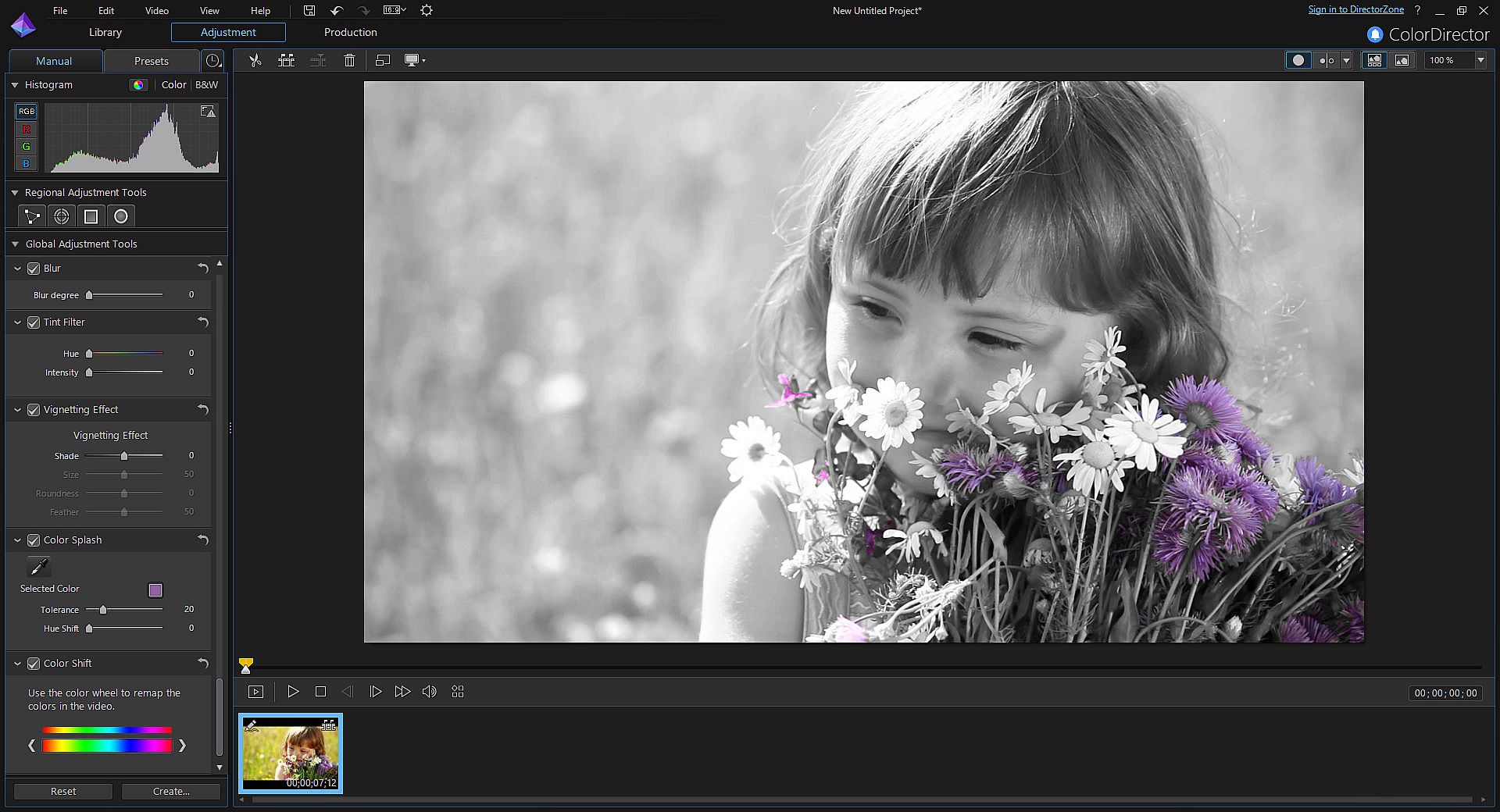Open the 100% zoom dropdown
This screenshot has width=1500, height=812.
pos(1480,60)
